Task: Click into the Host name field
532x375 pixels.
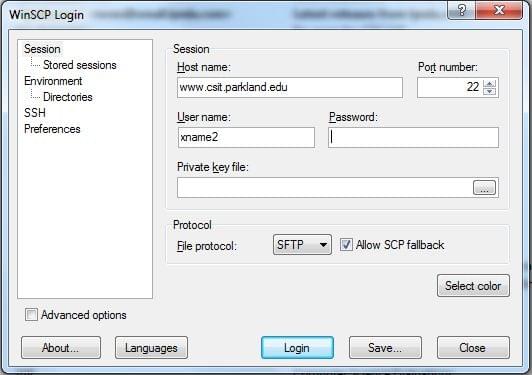Action: click(290, 87)
